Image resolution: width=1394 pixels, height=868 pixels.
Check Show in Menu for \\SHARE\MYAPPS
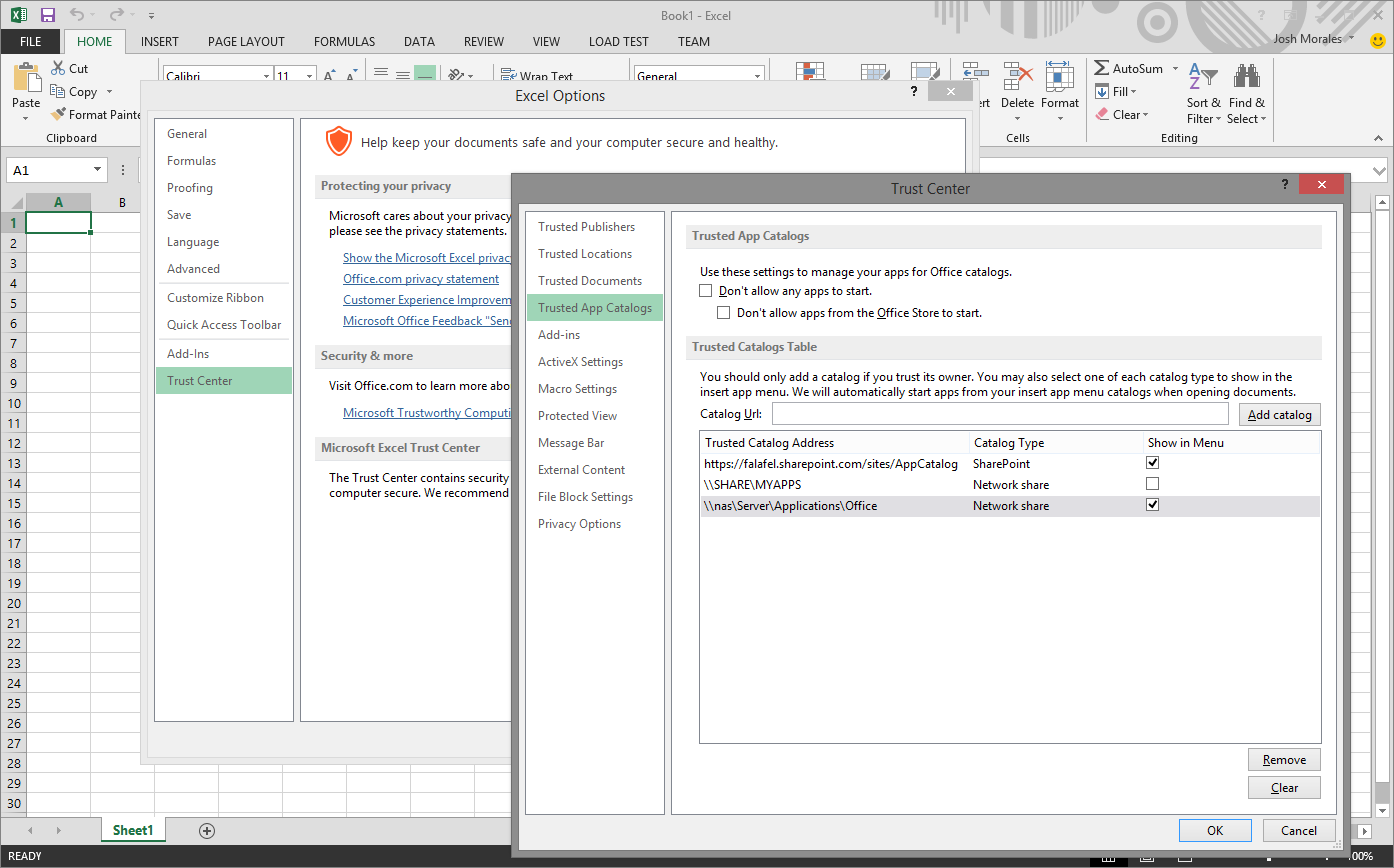[1152, 483]
